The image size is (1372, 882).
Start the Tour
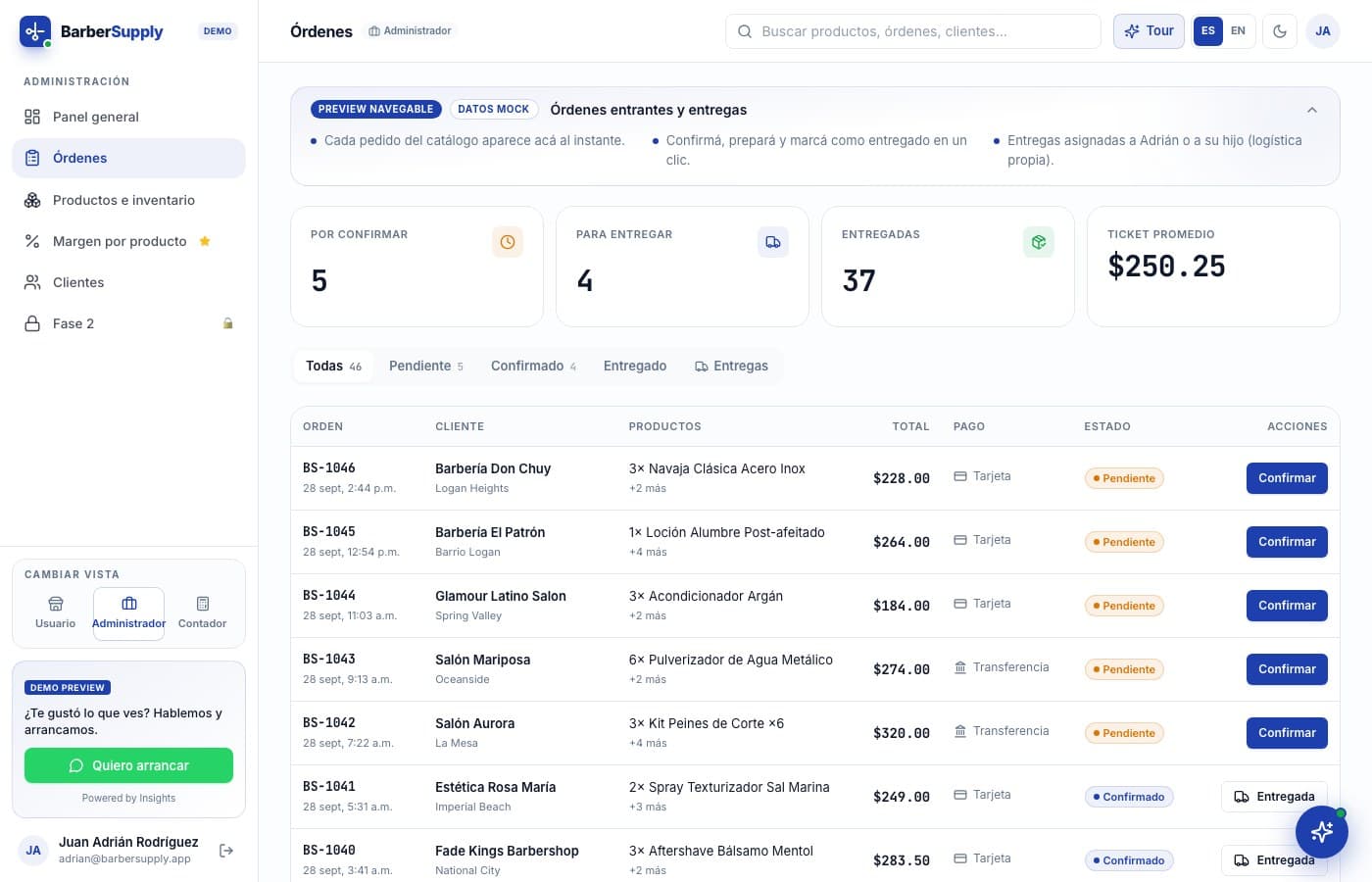pyautogui.click(x=1149, y=31)
